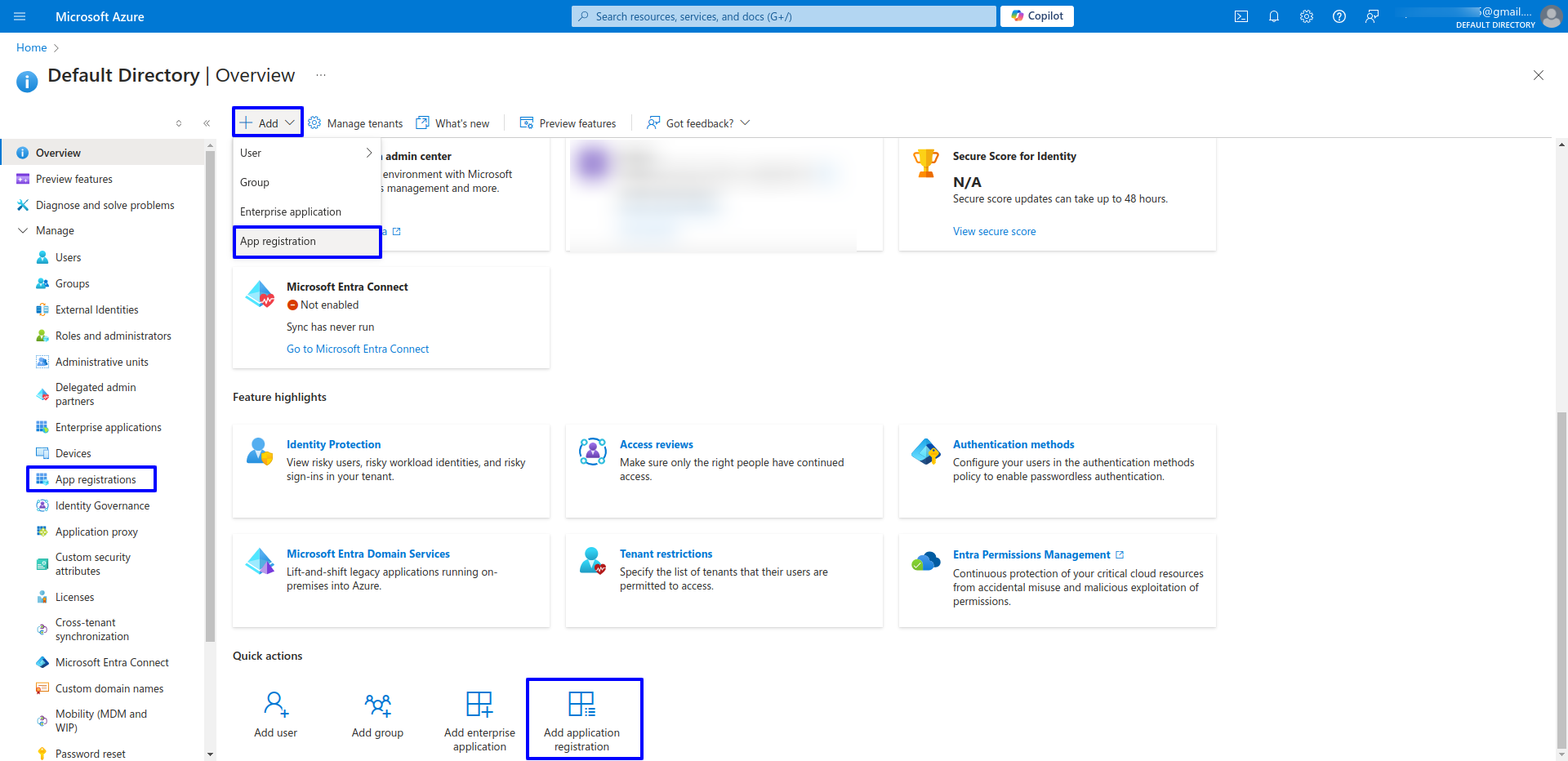Click in the search resources field

click(x=784, y=16)
